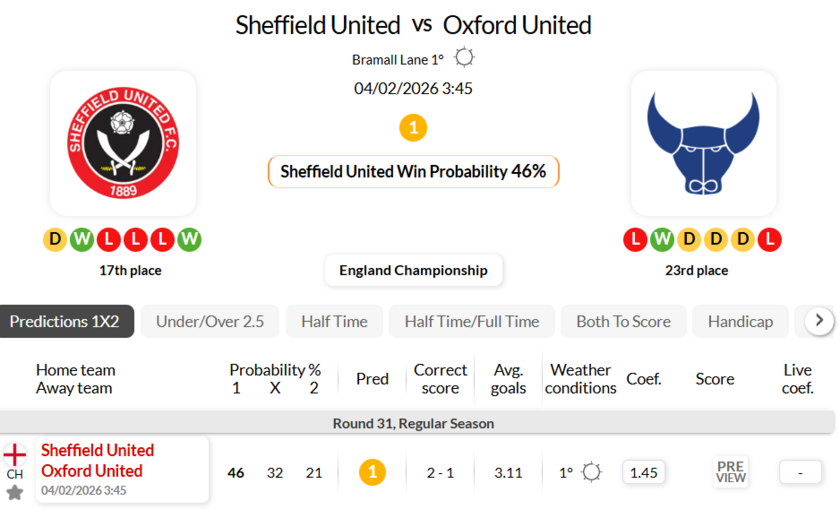Viewport: 840px width, 518px height.
Task: Open the Sheffield United vs Oxford United match link
Action: (97, 461)
